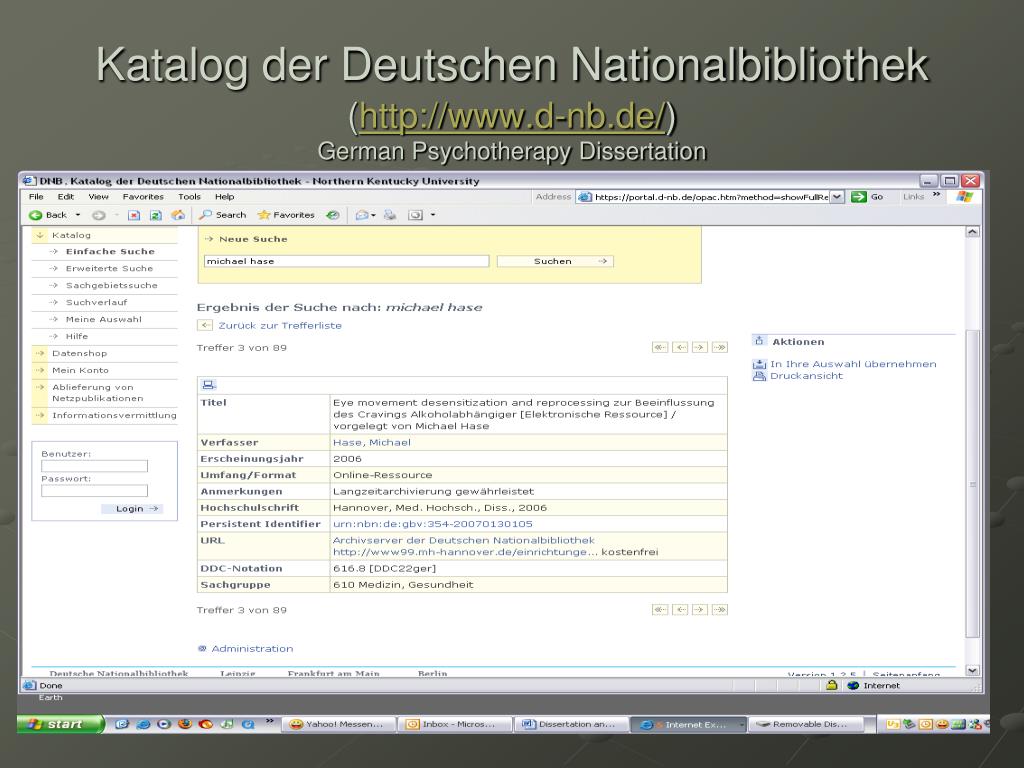Click the last-result arrow above the record table

[720, 347]
